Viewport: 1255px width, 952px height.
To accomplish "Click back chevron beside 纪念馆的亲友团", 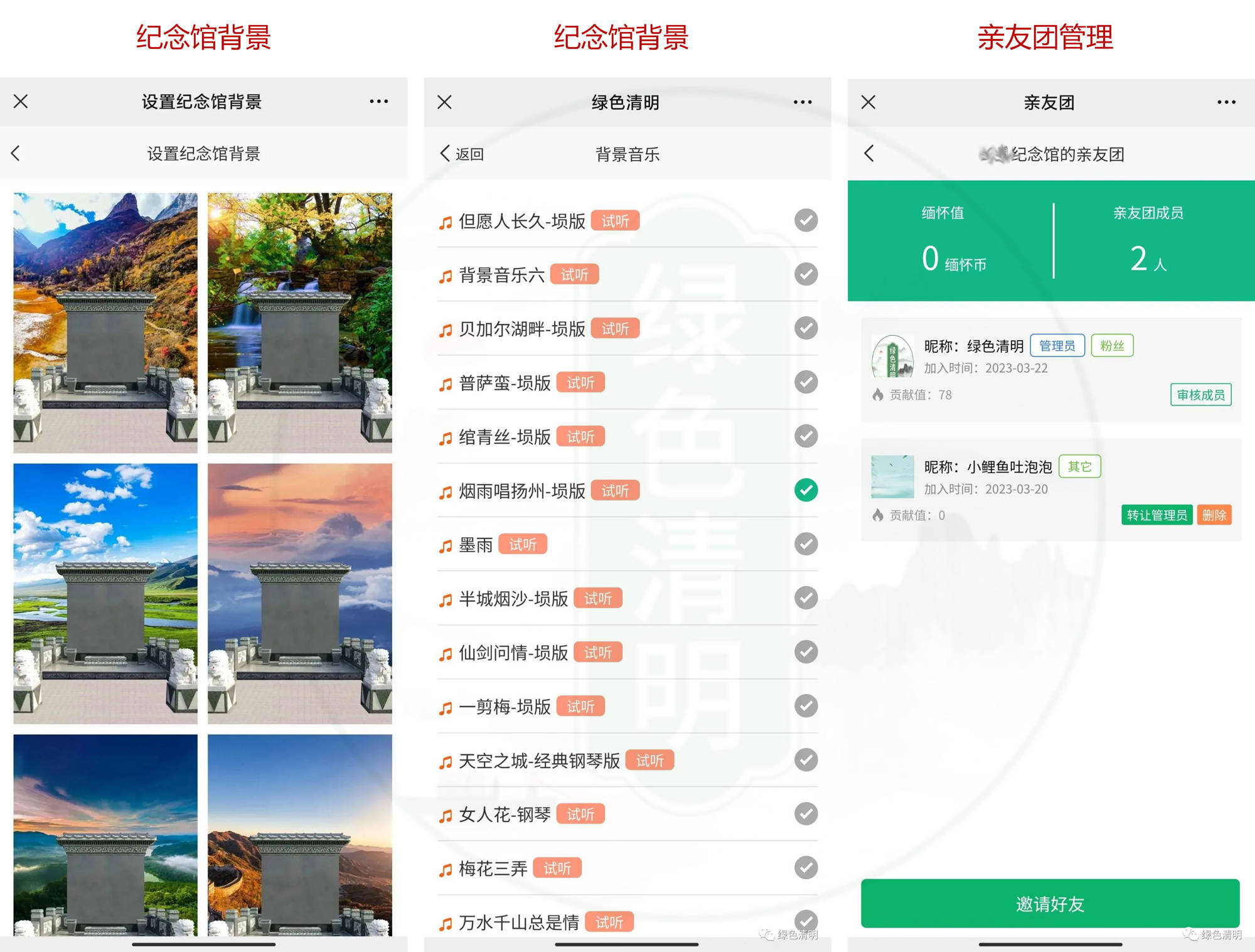I will tap(869, 153).
